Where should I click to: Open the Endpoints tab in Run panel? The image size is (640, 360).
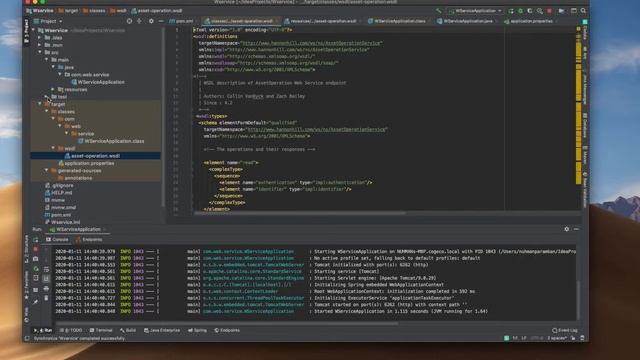point(89,240)
